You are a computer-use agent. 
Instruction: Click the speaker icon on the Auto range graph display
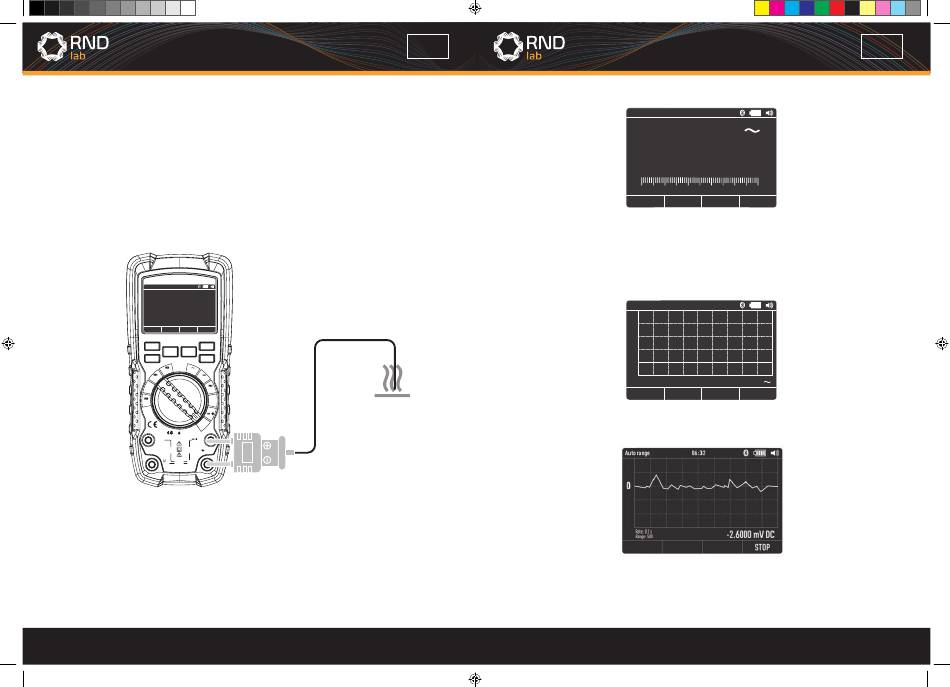[774, 453]
